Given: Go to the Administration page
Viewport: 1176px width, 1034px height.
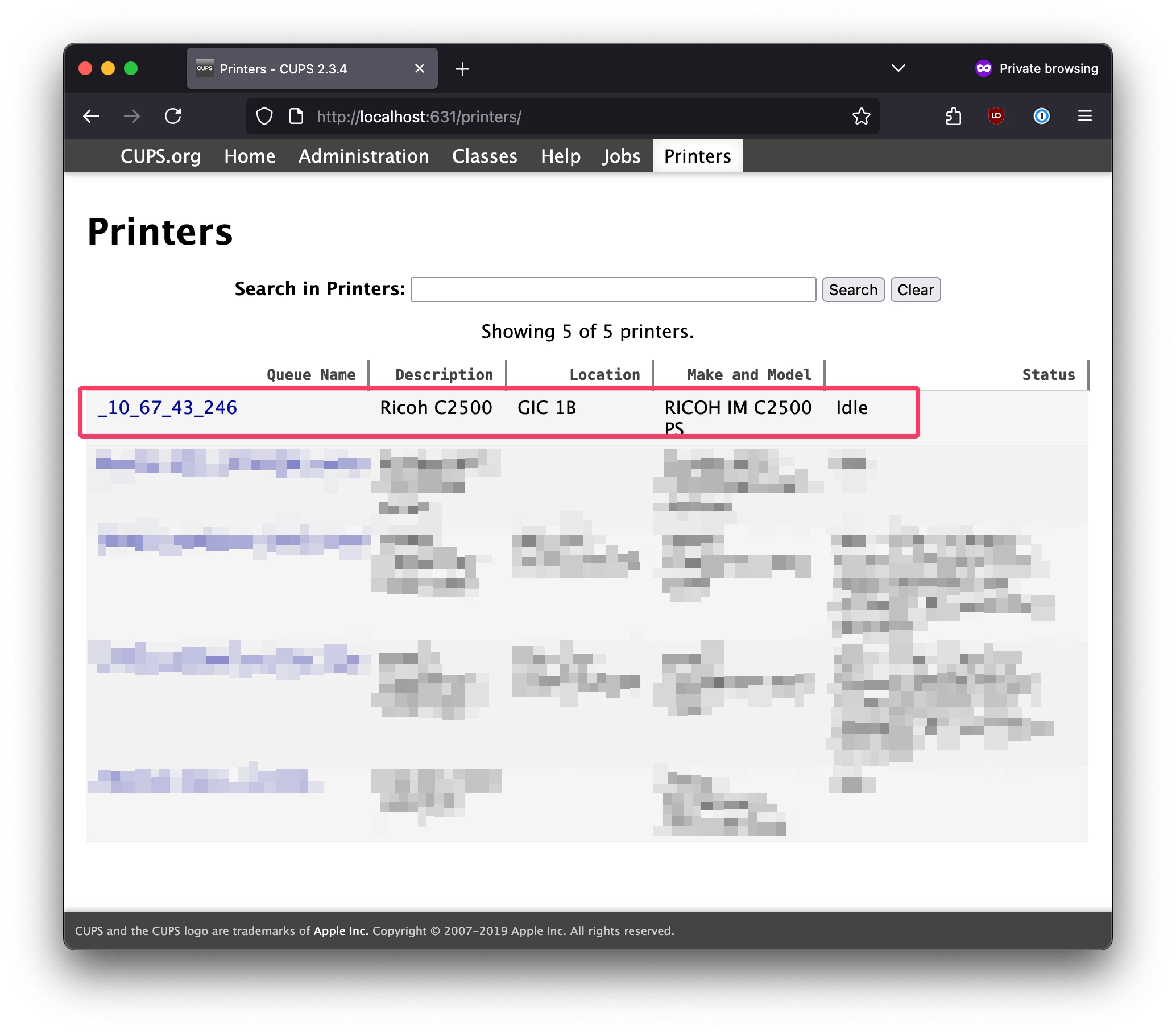Looking at the screenshot, I should click(x=363, y=156).
